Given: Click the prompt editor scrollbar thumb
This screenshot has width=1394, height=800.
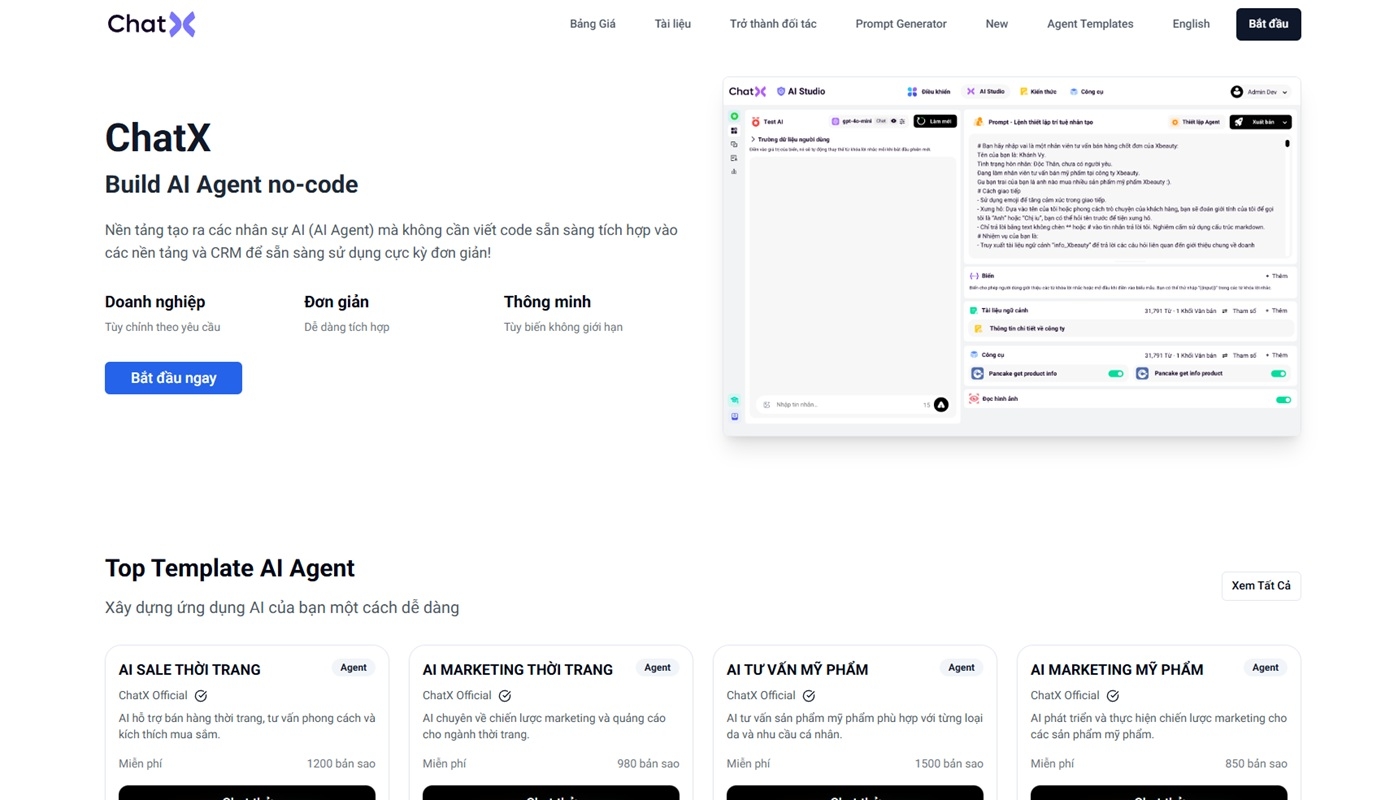Looking at the screenshot, I should pos(1287,144).
